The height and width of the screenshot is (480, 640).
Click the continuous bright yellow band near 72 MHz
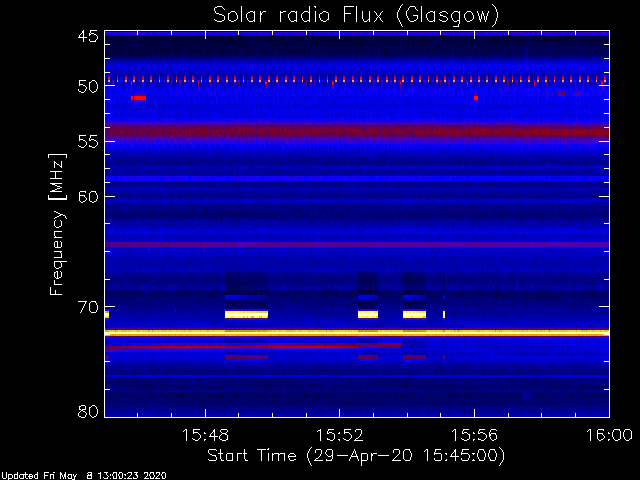click(x=357, y=333)
